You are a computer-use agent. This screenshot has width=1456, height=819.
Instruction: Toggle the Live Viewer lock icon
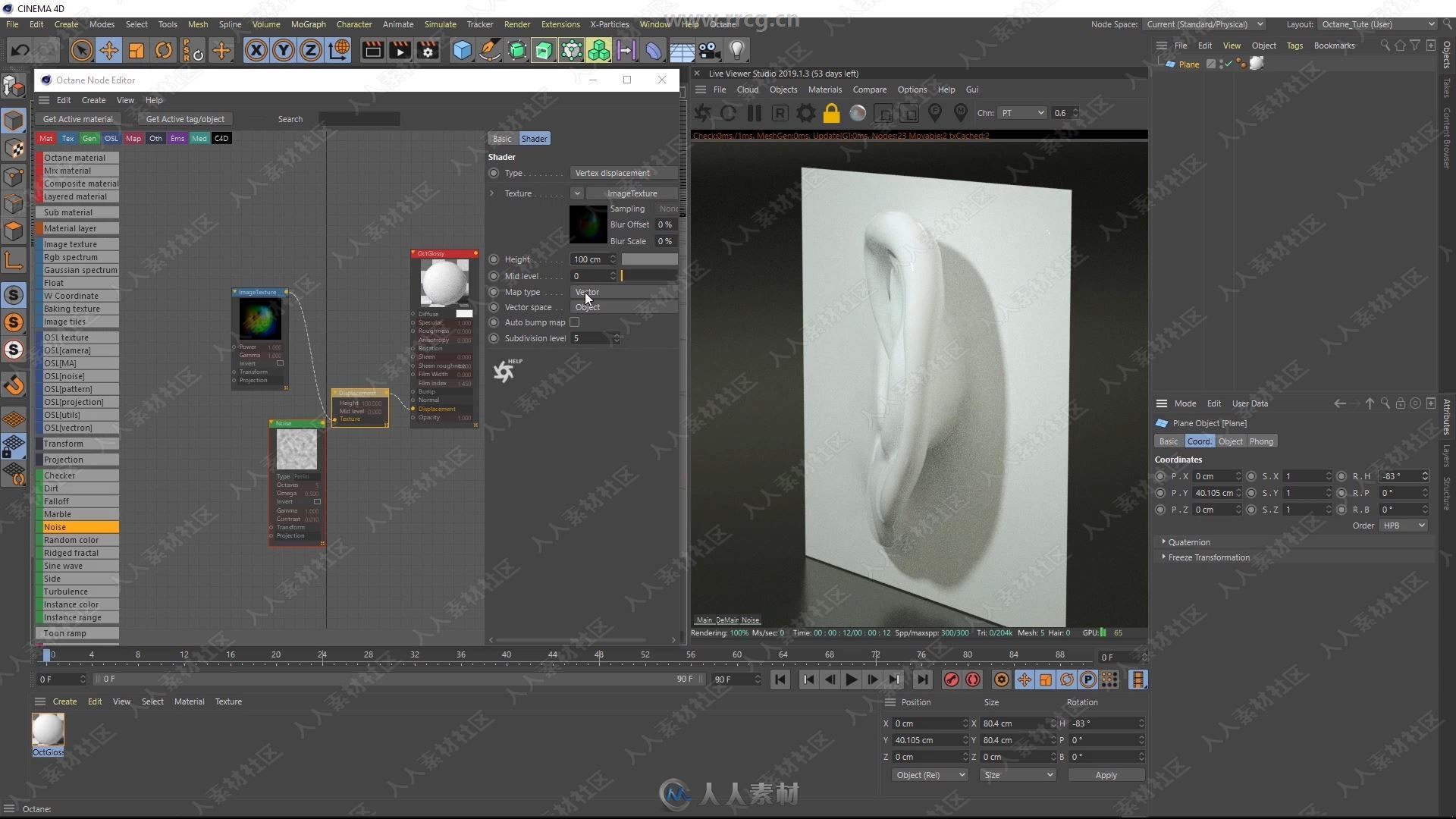pos(832,113)
